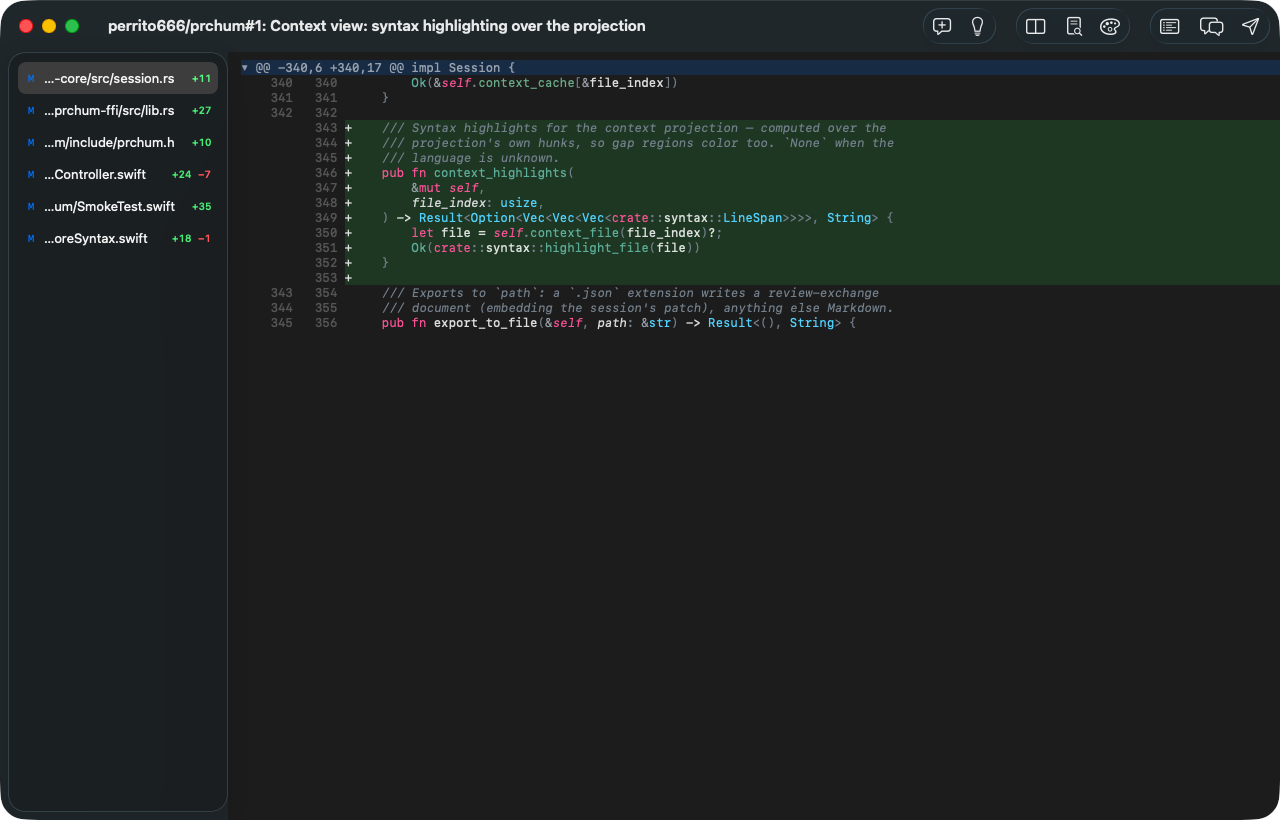The width and height of the screenshot is (1280, 820).
Task: Click the add comment icon with plus
Action: [941, 27]
